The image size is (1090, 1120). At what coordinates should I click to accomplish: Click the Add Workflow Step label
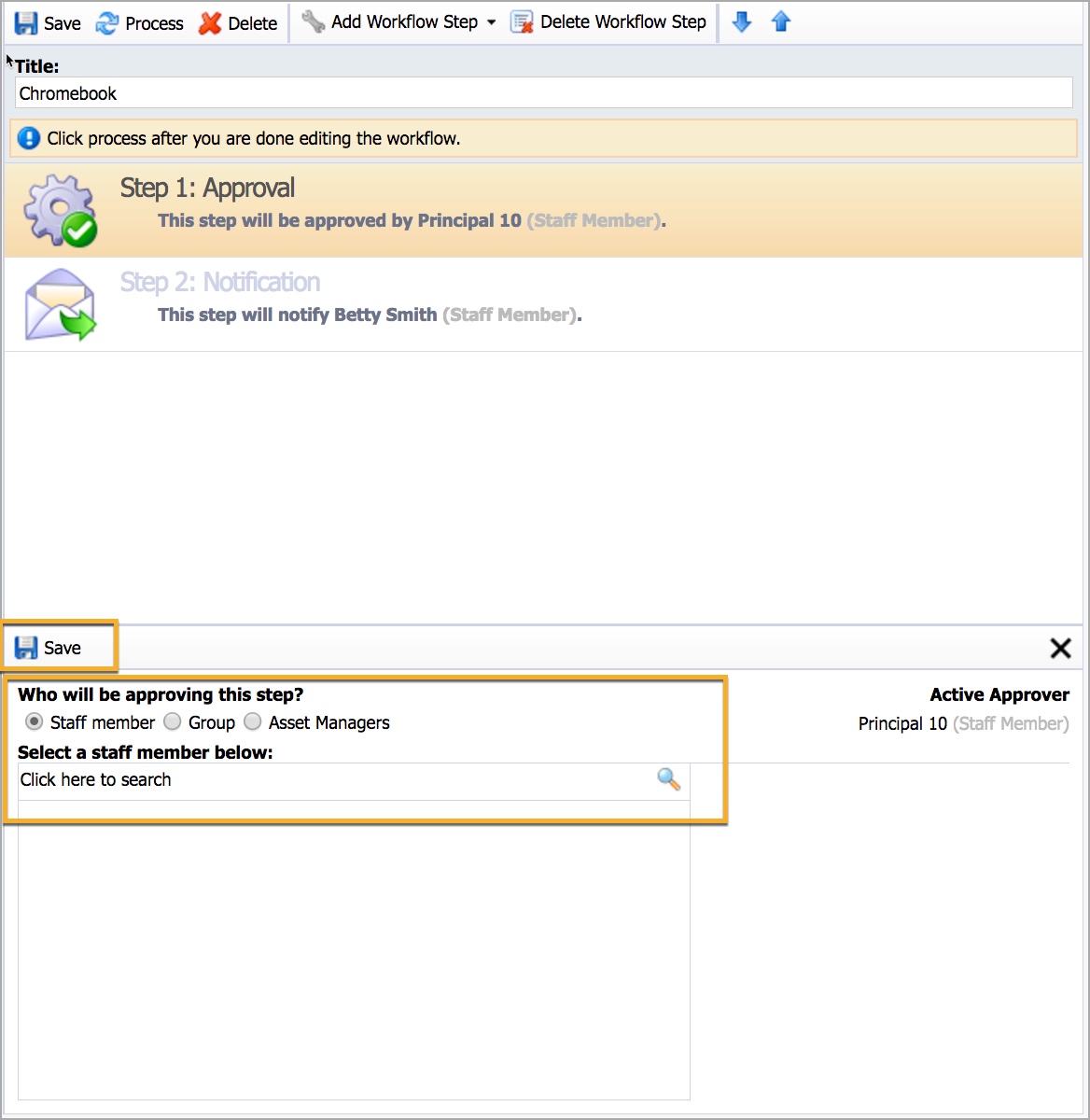pyautogui.click(x=404, y=21)
